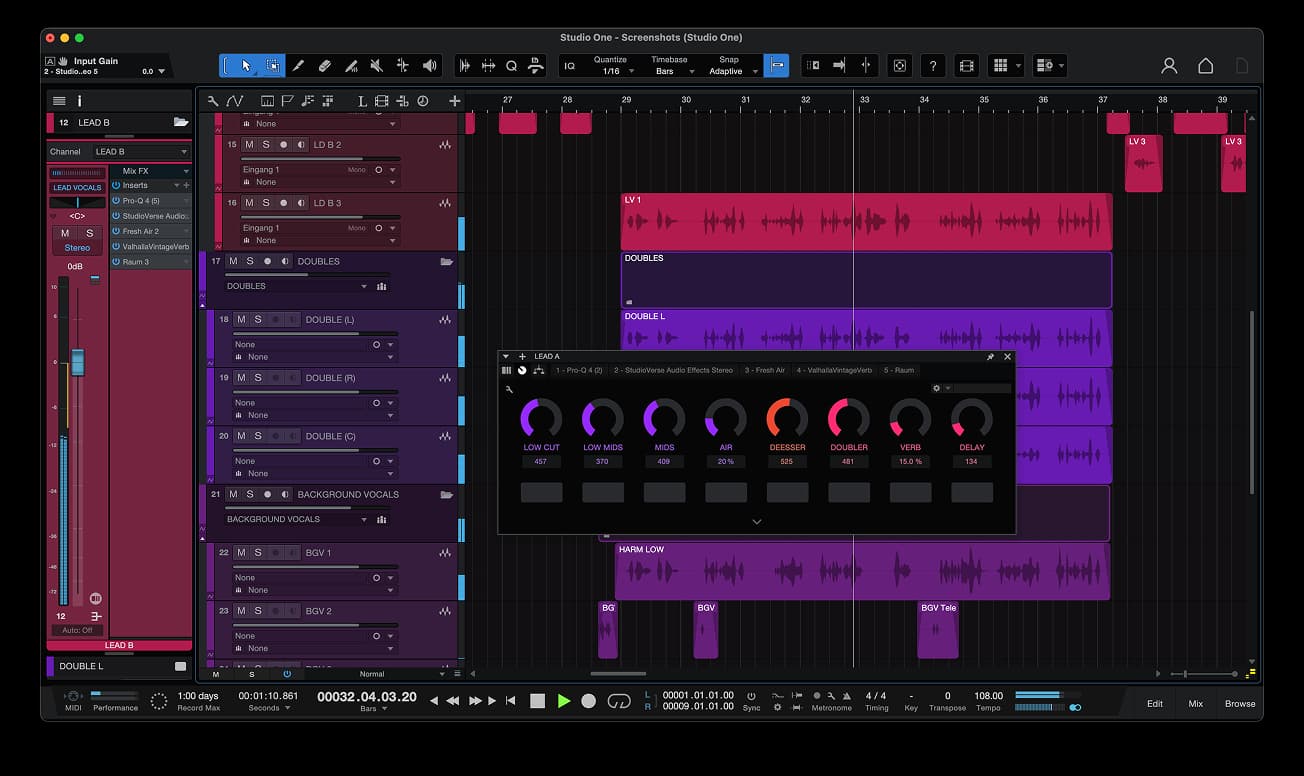Open the user account icon

pyautogui.click(x=1169, y=66)
